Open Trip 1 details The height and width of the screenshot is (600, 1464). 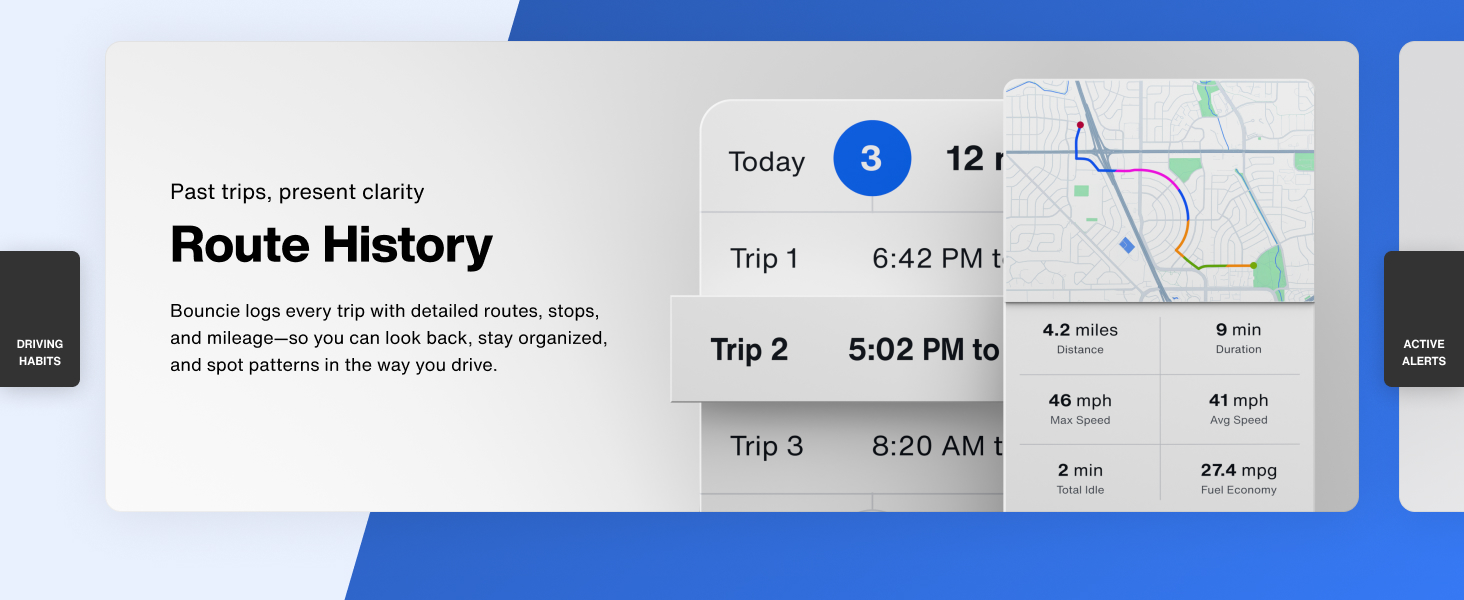point(765,258)
